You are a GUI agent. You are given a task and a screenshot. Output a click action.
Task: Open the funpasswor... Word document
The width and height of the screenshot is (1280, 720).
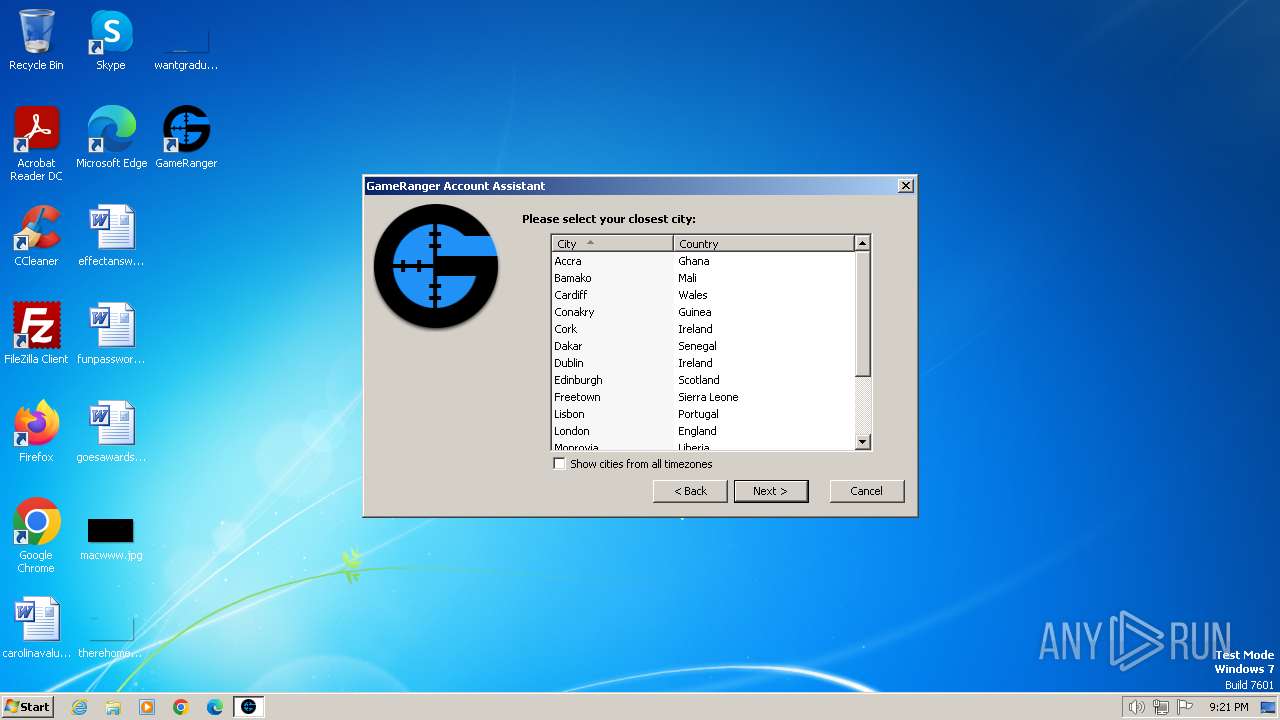point(111,334)
